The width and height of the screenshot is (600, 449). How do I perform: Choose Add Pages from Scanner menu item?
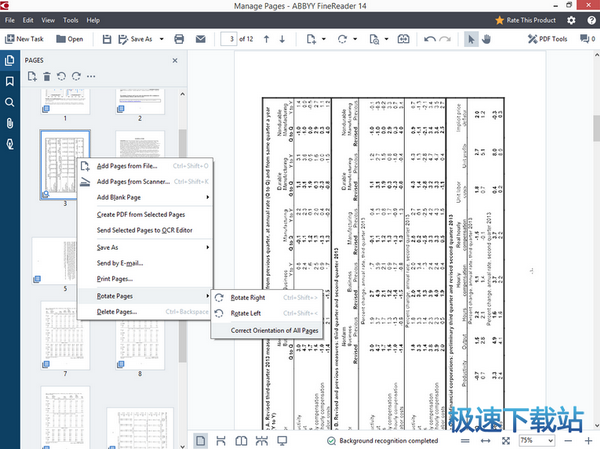tap(145, 181)
